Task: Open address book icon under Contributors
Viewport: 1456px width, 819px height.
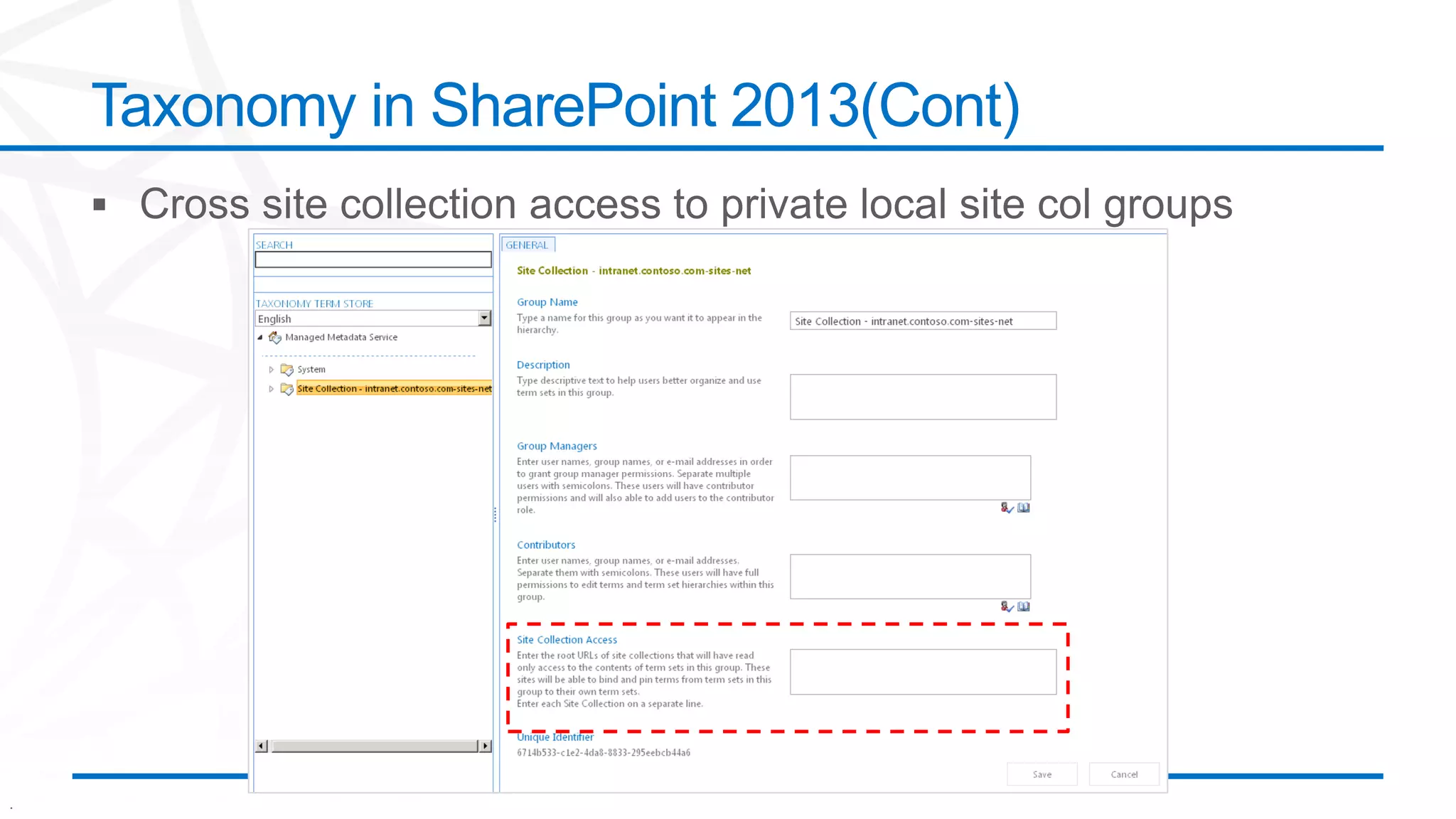Action: pyautogui.click(x=1024, y=606)
